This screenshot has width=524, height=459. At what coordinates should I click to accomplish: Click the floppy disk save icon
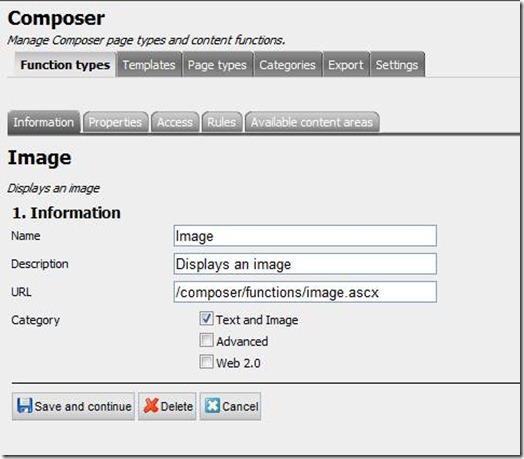coord(24,406)
